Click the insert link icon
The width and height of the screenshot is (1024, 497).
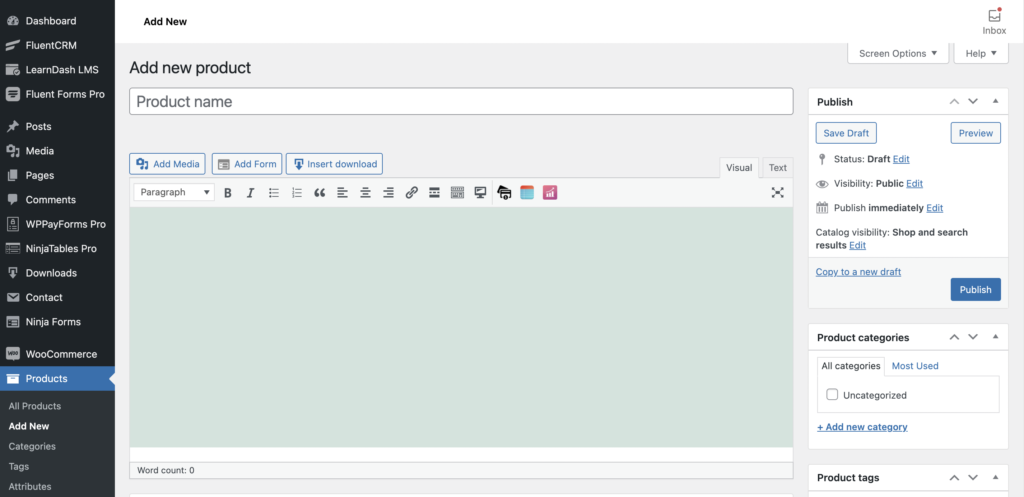411,192
